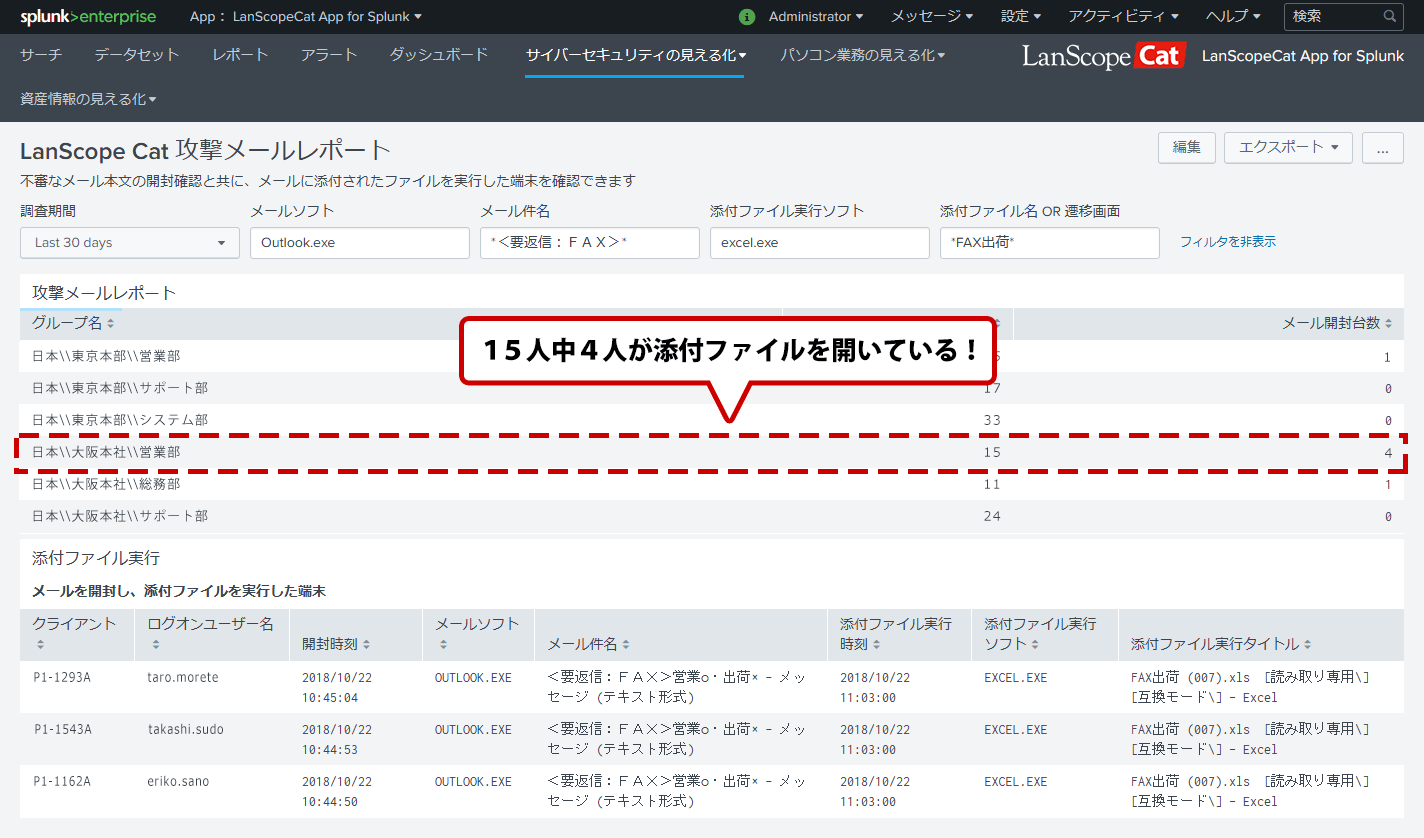Go to the アラート tab
Image resolution: width=1424 pixels, height=838 pixels.
tap(329, 55)
